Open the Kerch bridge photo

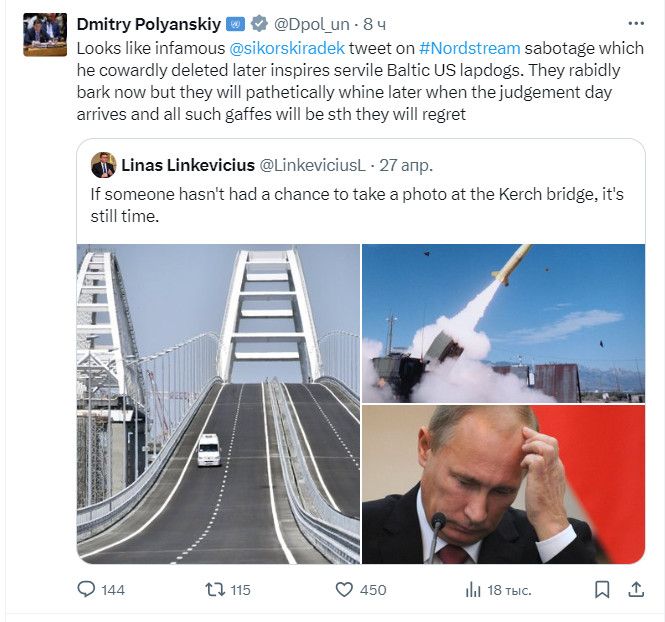[x=218, y=404]
